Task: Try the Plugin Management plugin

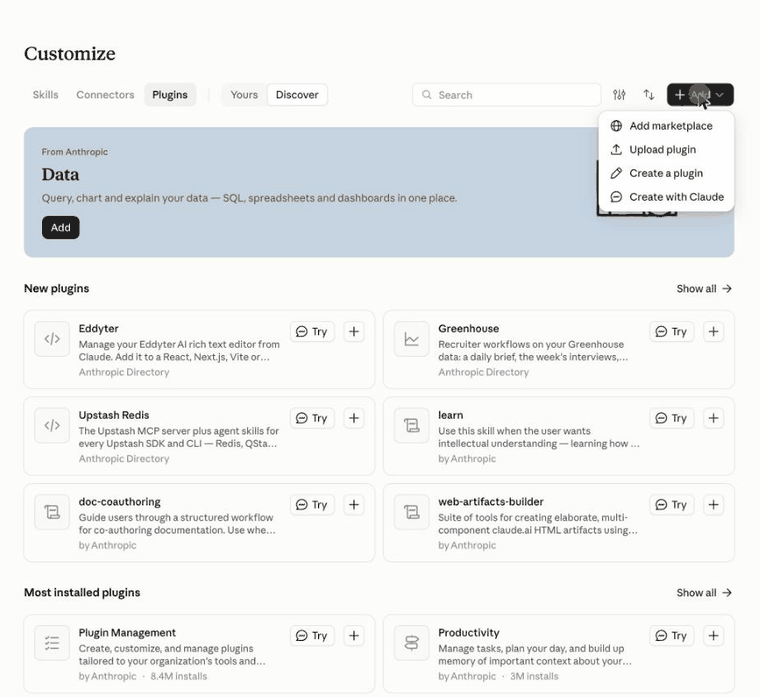Action: 312,635
